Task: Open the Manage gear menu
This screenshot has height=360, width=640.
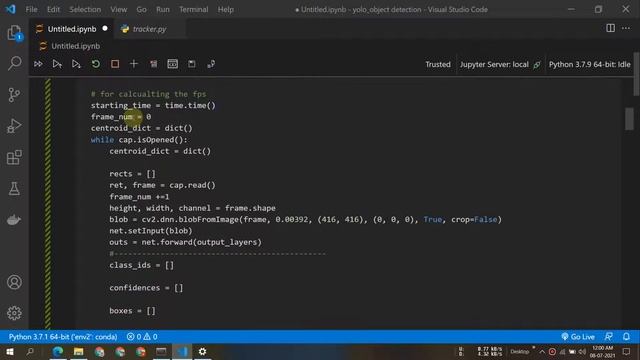Action: point(14,313)
